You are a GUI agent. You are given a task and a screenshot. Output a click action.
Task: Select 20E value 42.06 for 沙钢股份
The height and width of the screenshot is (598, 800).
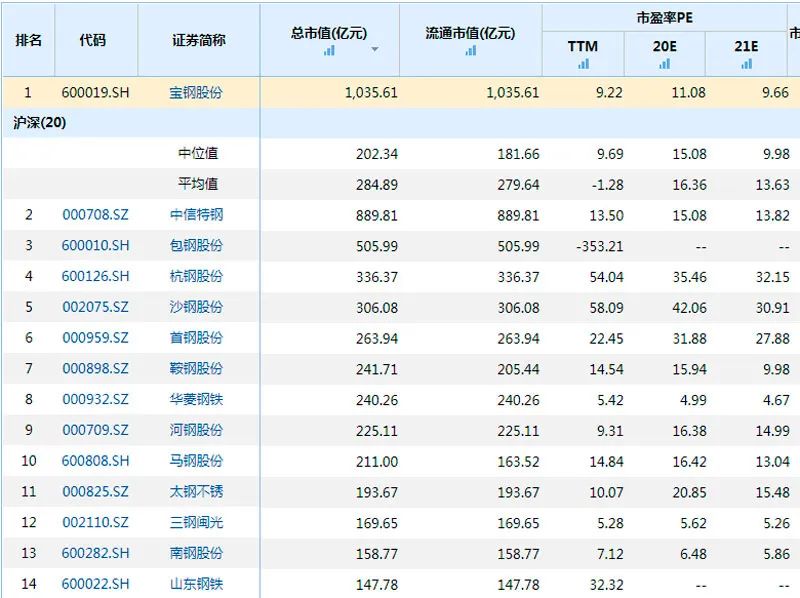tap(689, 308)
